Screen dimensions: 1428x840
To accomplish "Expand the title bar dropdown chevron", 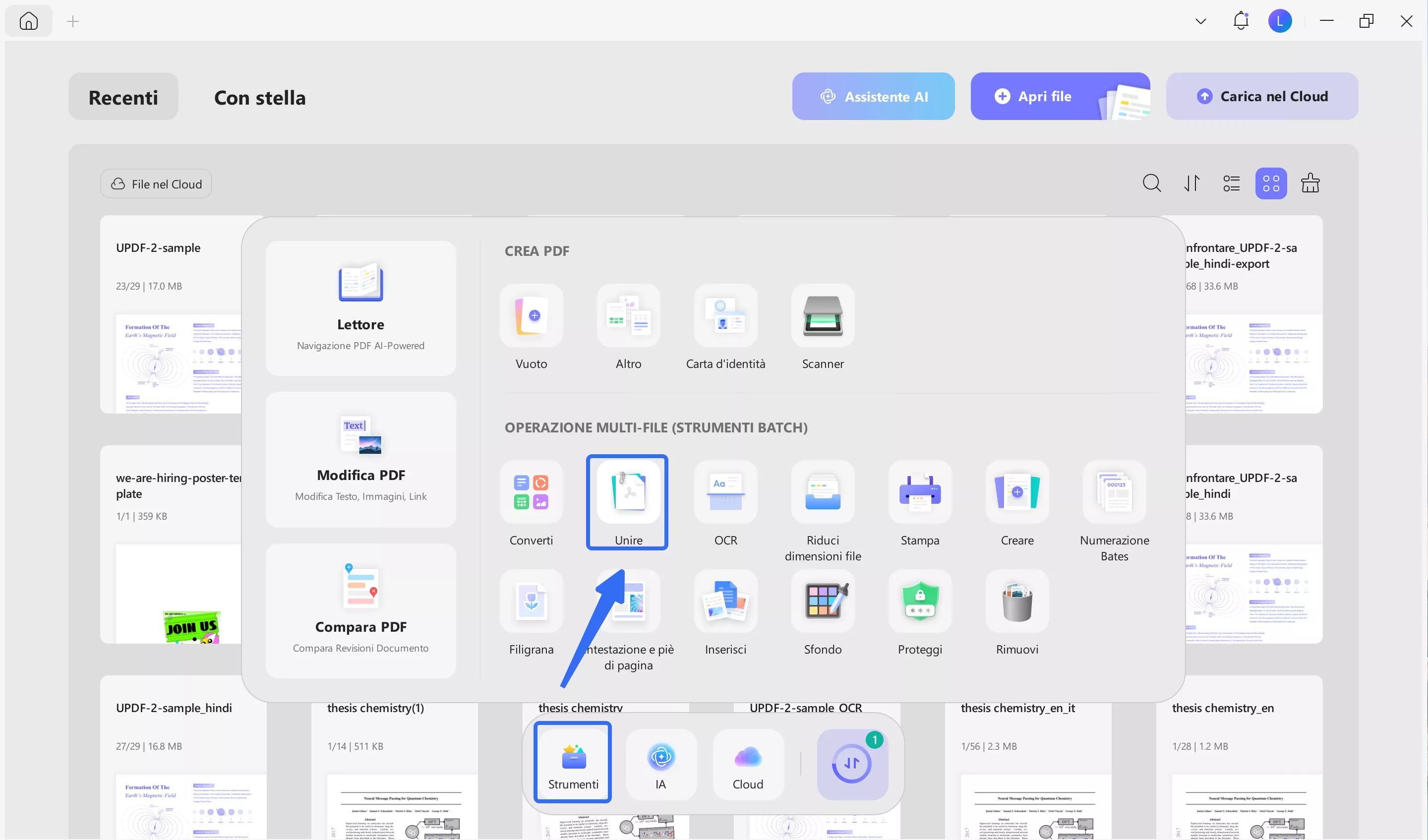I will click(x=1200, y=21).
